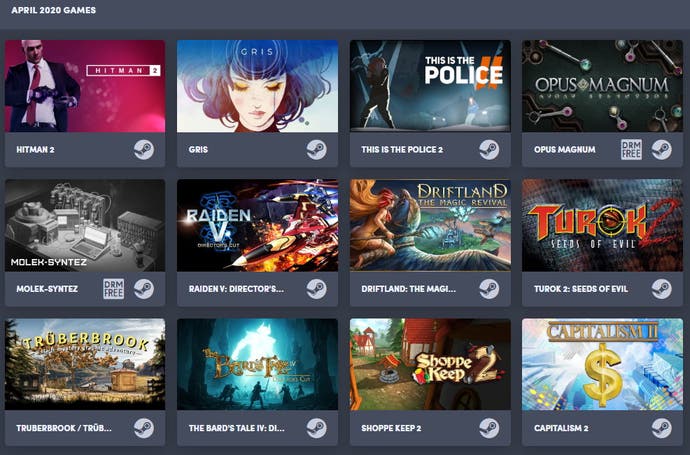Click the Steam icon beside GRIS title
This screenshot has height=455, width=690.
pos(316,150)
